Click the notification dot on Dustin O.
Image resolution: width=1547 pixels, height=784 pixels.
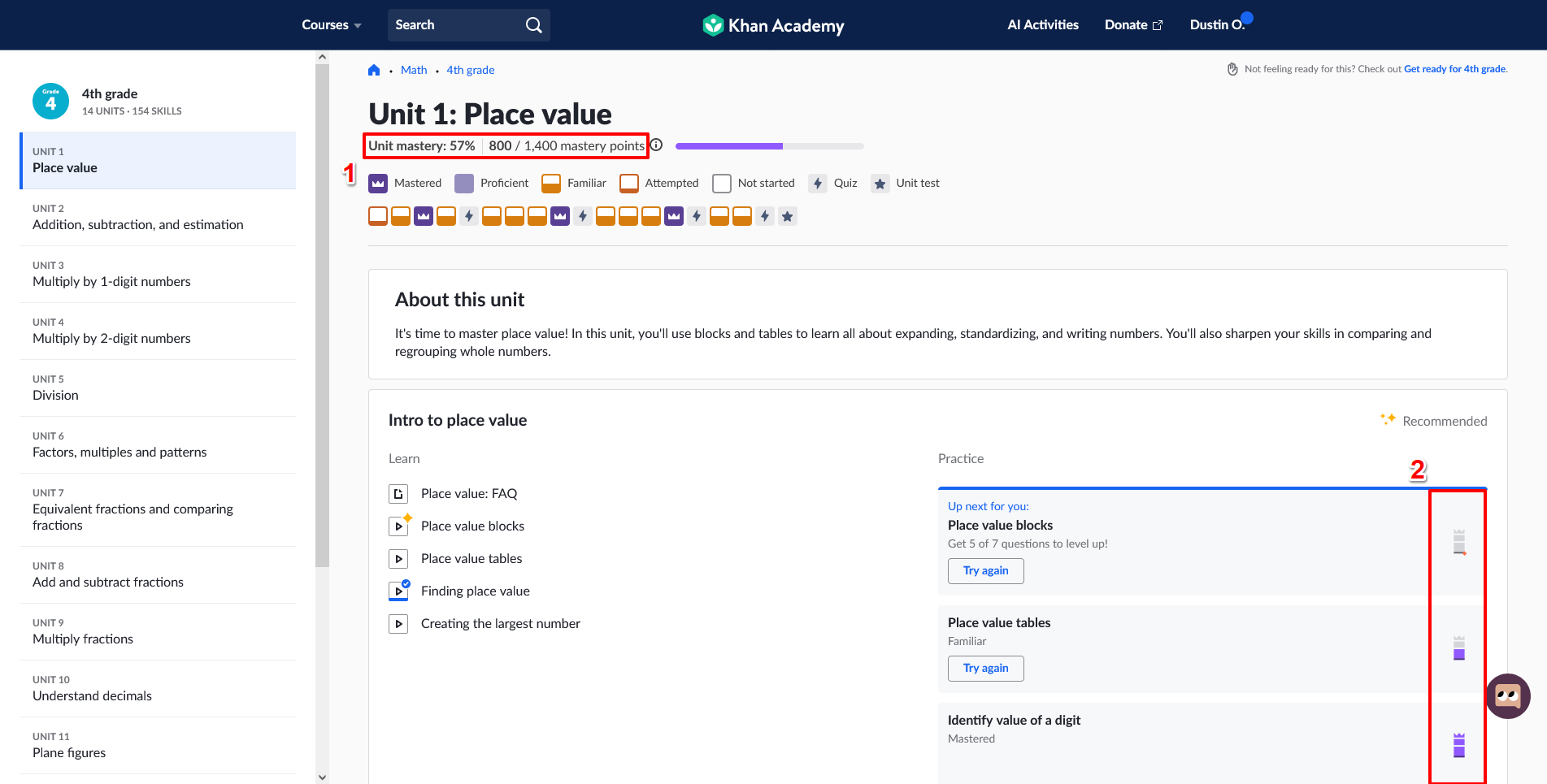coord(1247,18)
